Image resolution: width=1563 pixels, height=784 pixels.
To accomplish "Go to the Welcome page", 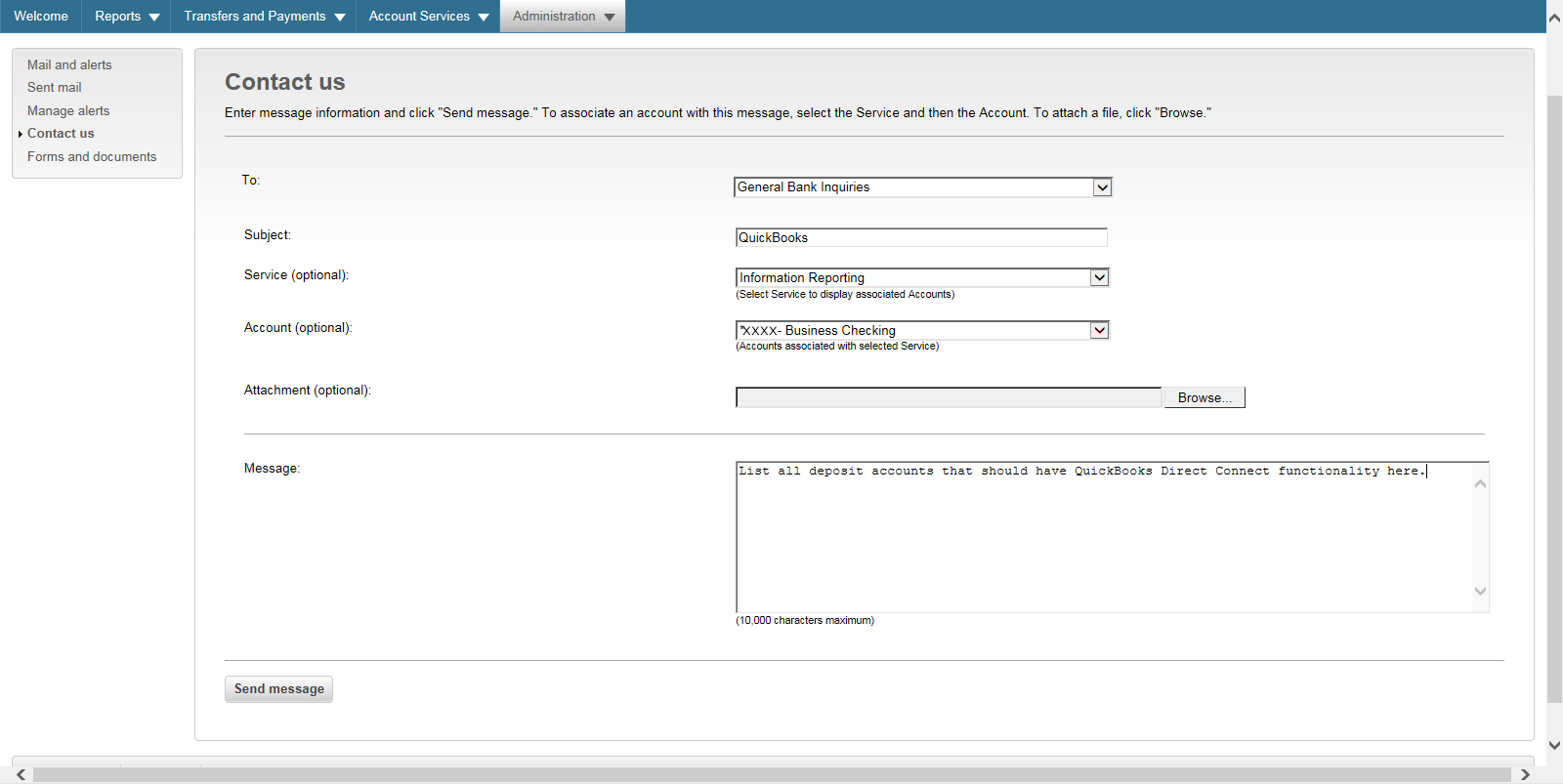I will click(41, 17).
